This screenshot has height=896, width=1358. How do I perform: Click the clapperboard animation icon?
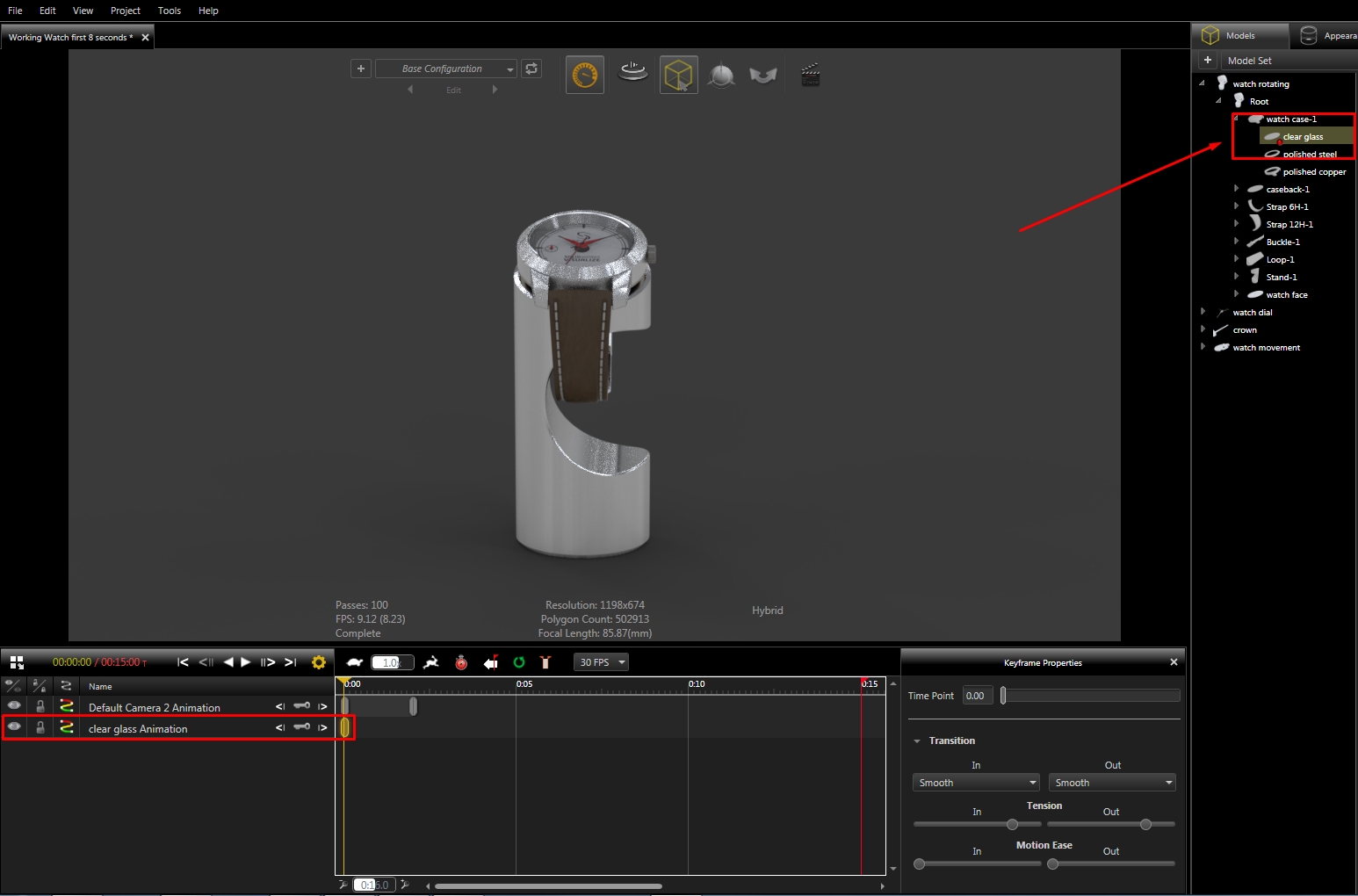tap(810, 75)
